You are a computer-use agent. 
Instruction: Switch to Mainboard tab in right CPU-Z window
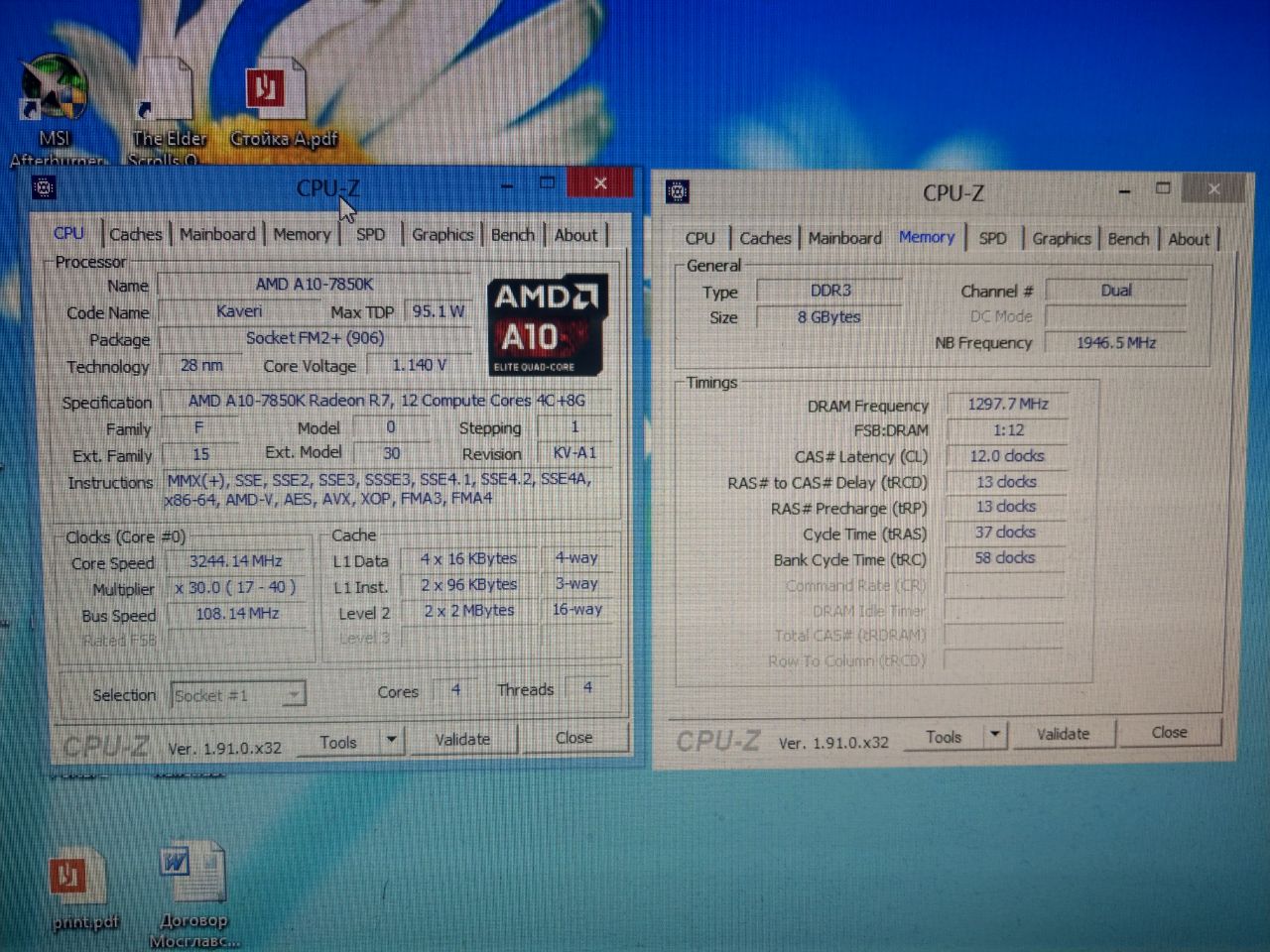coord(845,238)
